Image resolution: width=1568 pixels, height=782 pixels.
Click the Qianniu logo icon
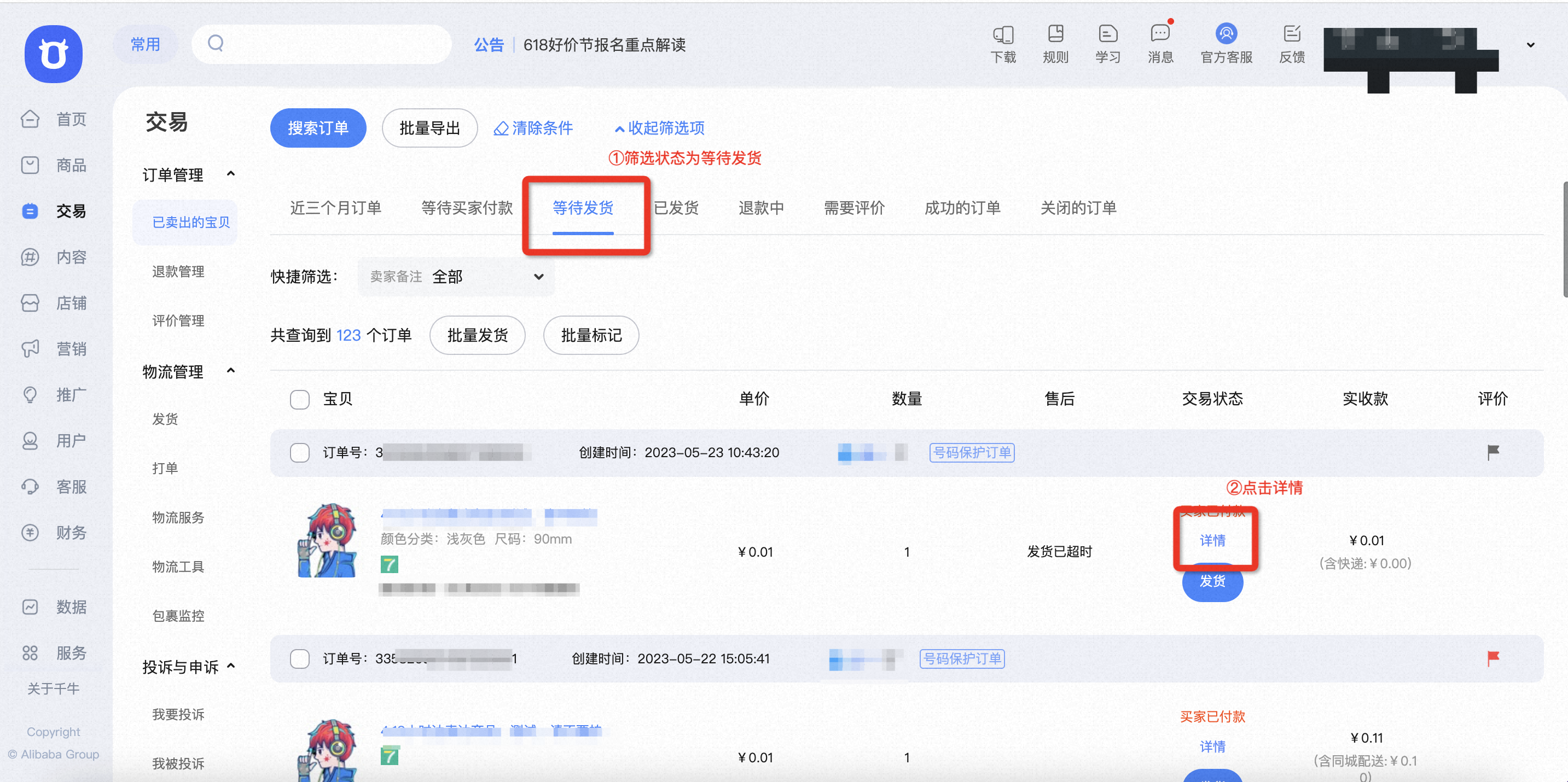click(x=54, y=54)
